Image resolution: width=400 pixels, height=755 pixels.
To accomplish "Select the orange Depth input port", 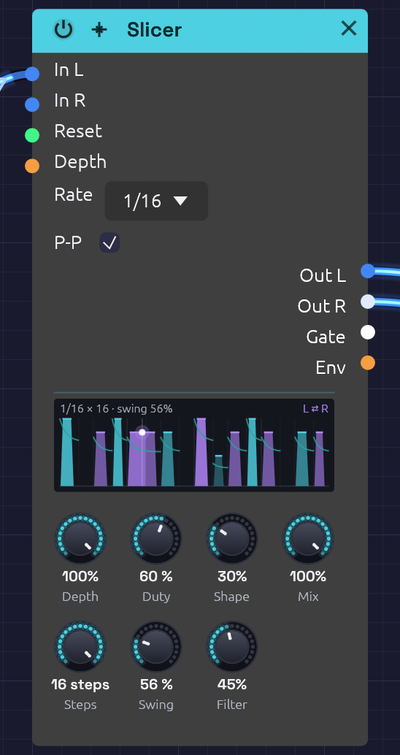I will tap(32, 166).
